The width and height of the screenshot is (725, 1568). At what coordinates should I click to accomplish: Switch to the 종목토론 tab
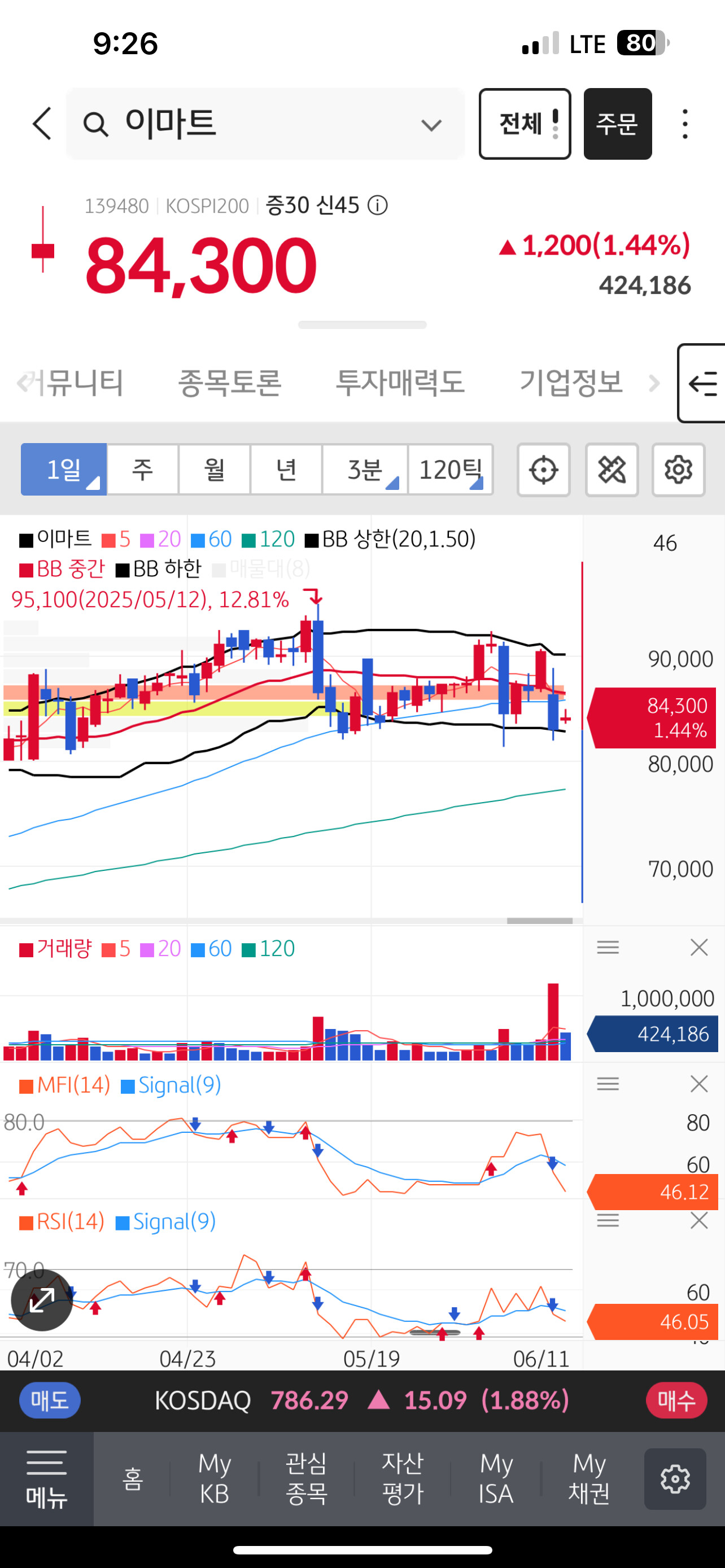click(x=229, y=383)
